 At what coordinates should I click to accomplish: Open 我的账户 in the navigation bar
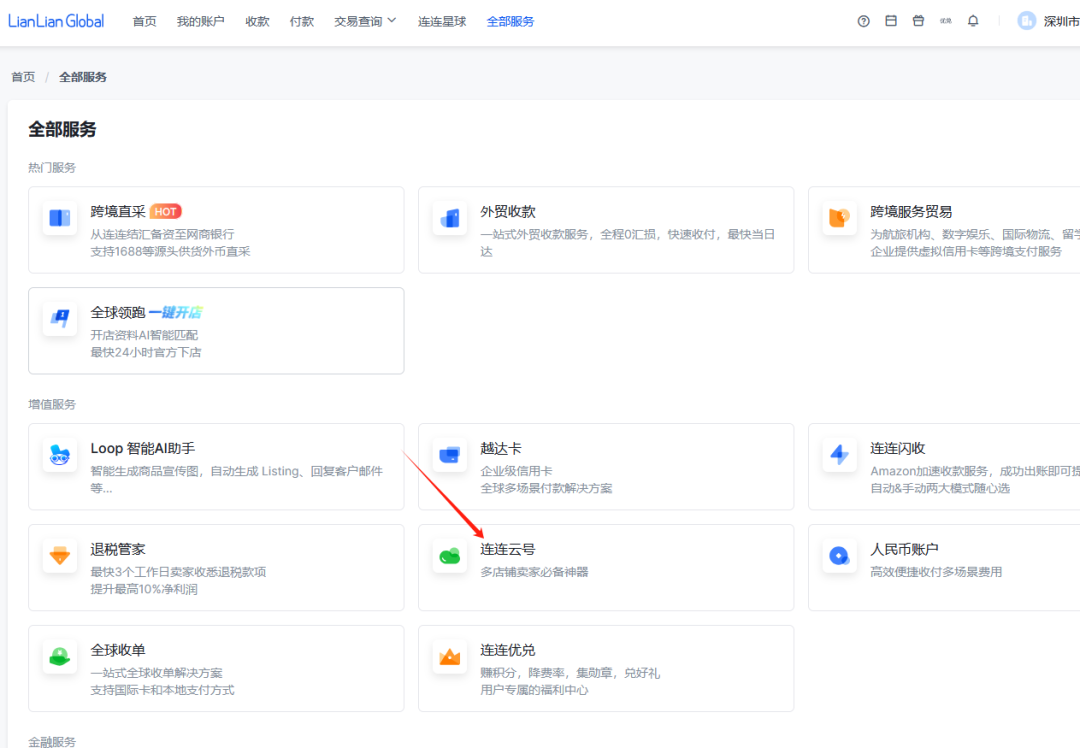coord(200,21)
